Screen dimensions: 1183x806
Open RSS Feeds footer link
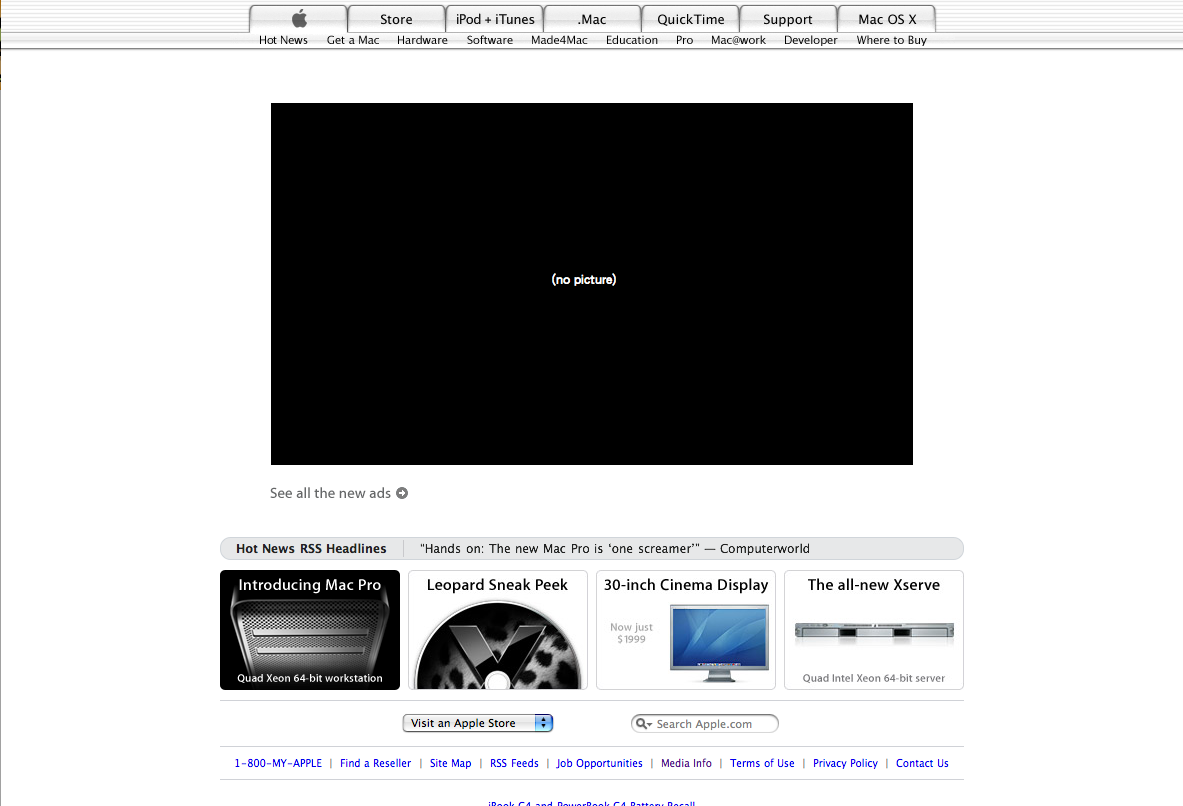click(514, 763)
